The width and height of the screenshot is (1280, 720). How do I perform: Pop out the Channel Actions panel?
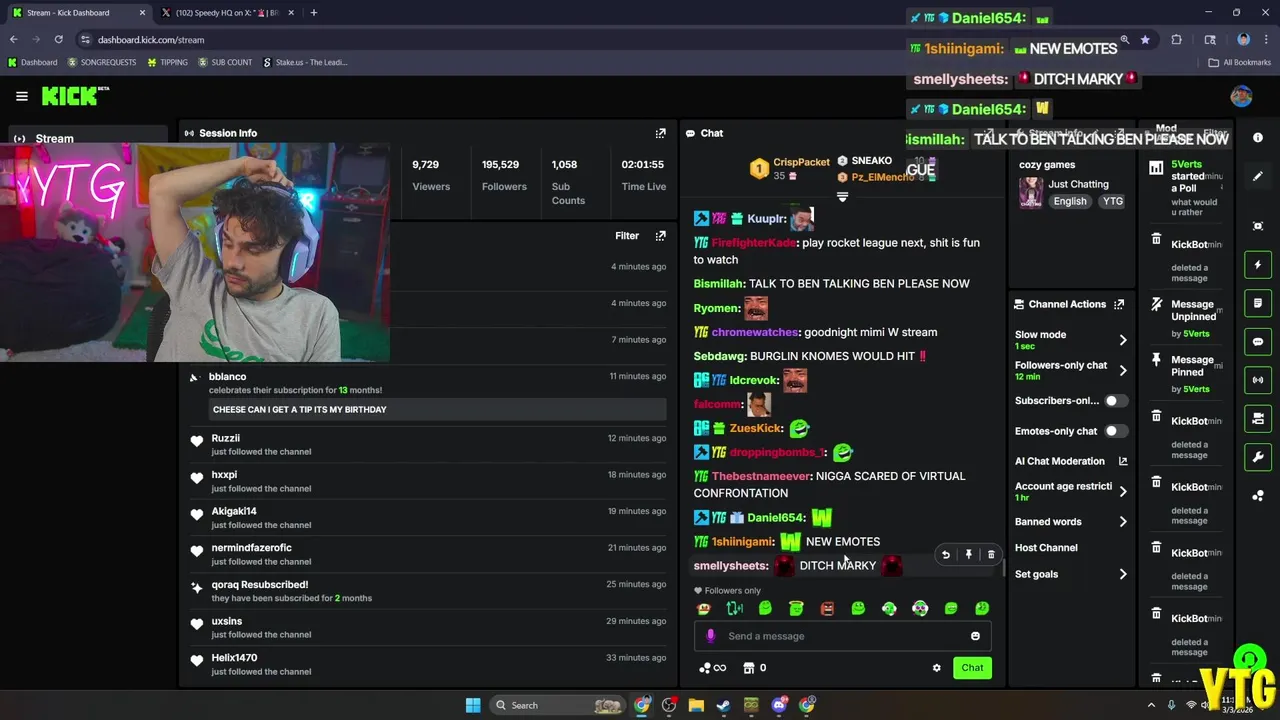[1119, 304]
